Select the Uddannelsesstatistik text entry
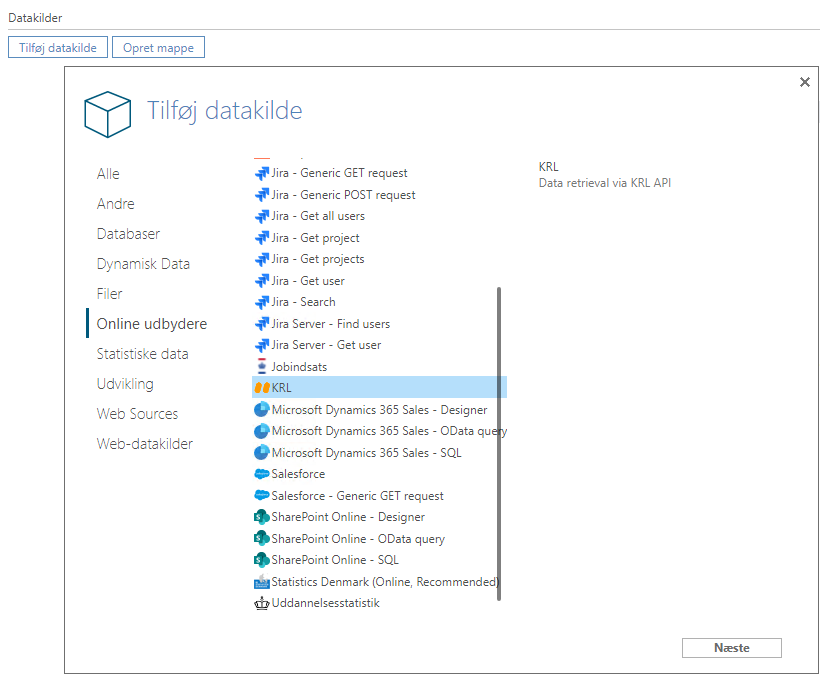820x676 pixels. pyautogui.click(x=326, y=603)
